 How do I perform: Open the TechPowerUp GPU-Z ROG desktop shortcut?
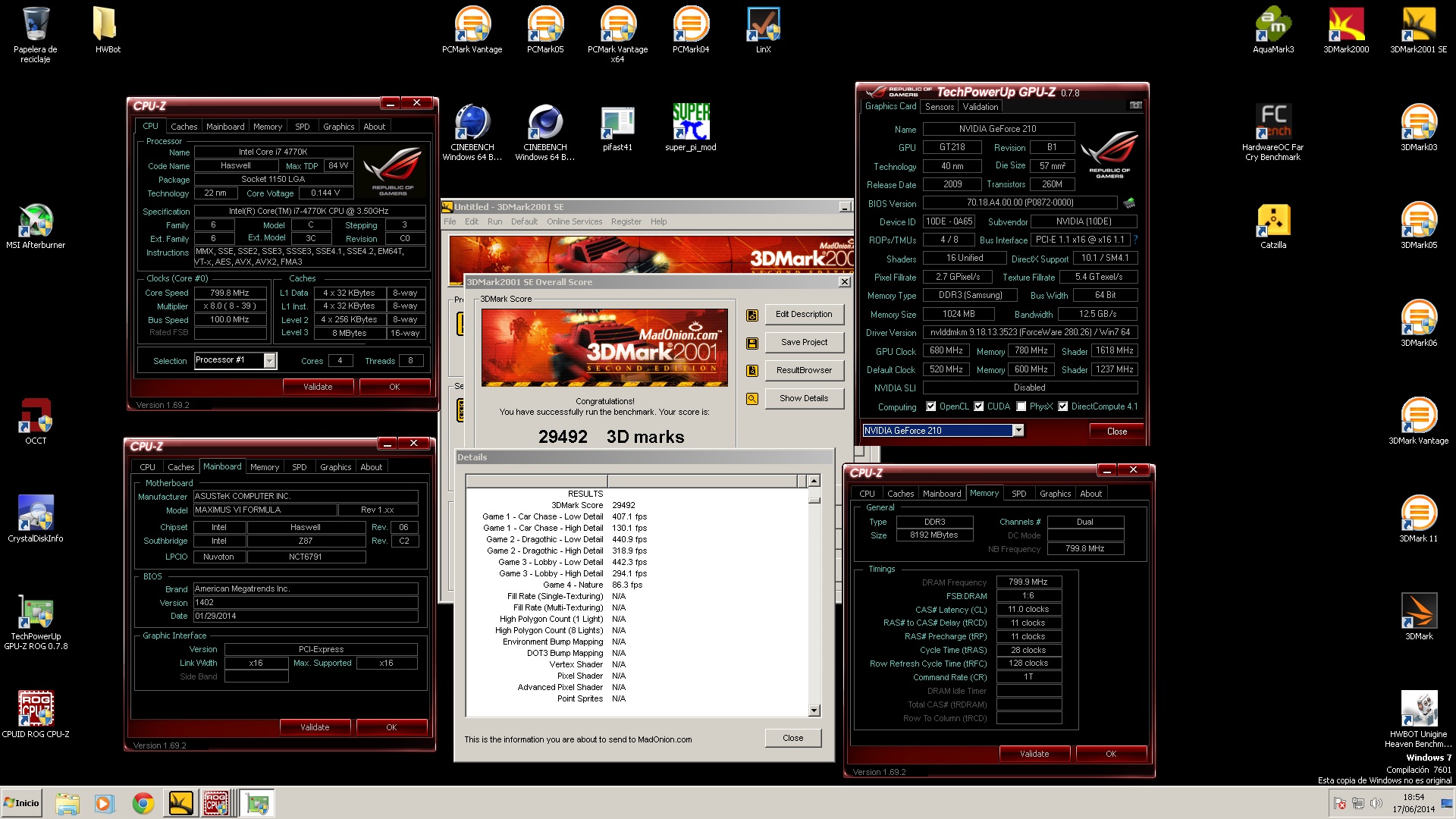[35, 622]
